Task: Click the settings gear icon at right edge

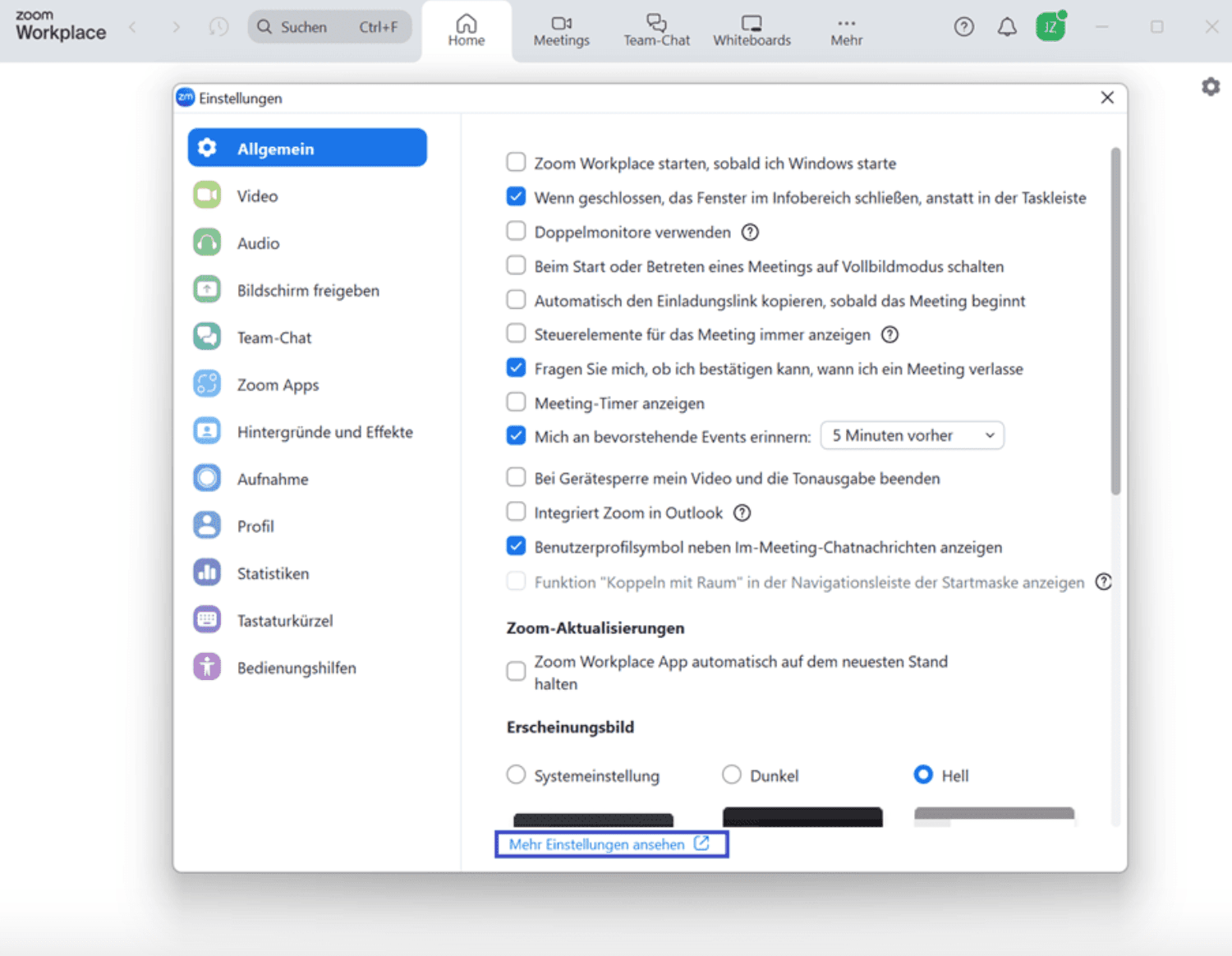Action: click(x=1211, y=86)
